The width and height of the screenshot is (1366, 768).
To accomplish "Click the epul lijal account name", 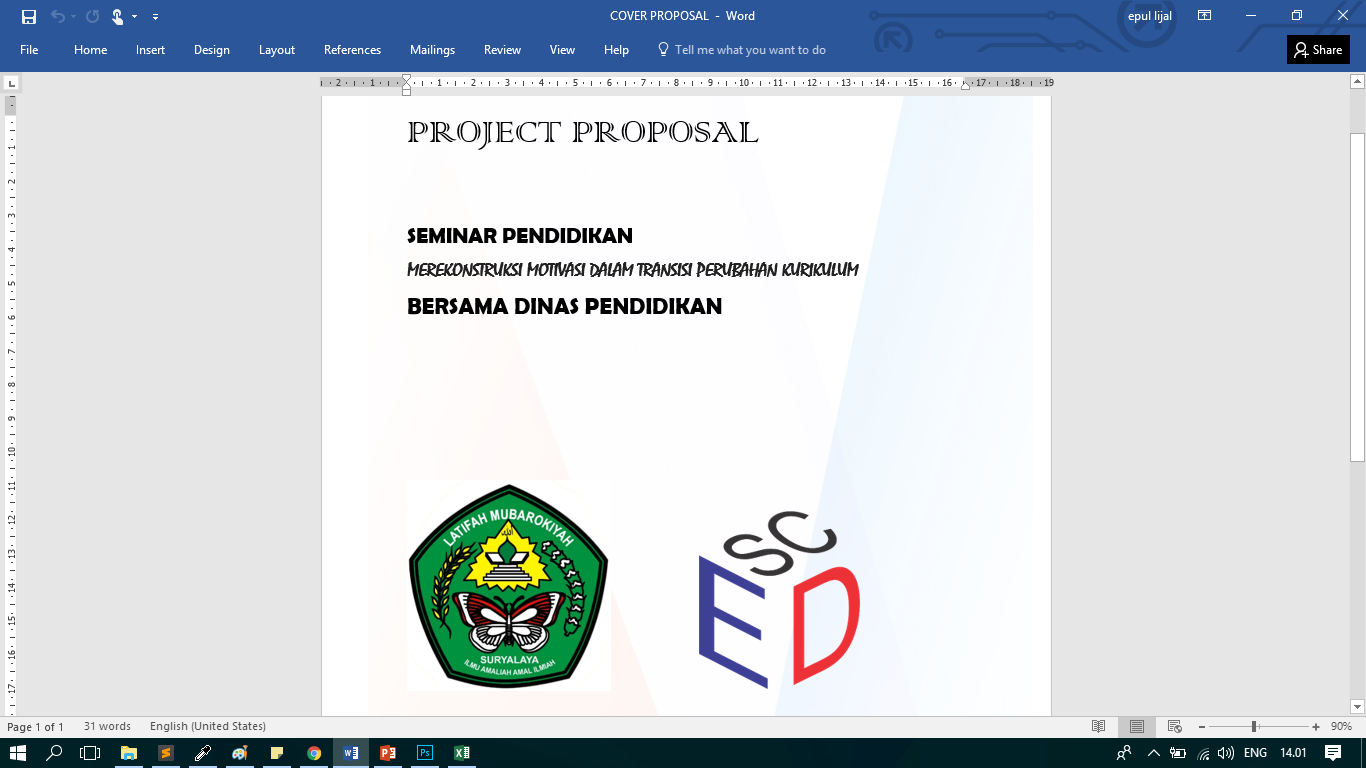I will coord(1149,16).
